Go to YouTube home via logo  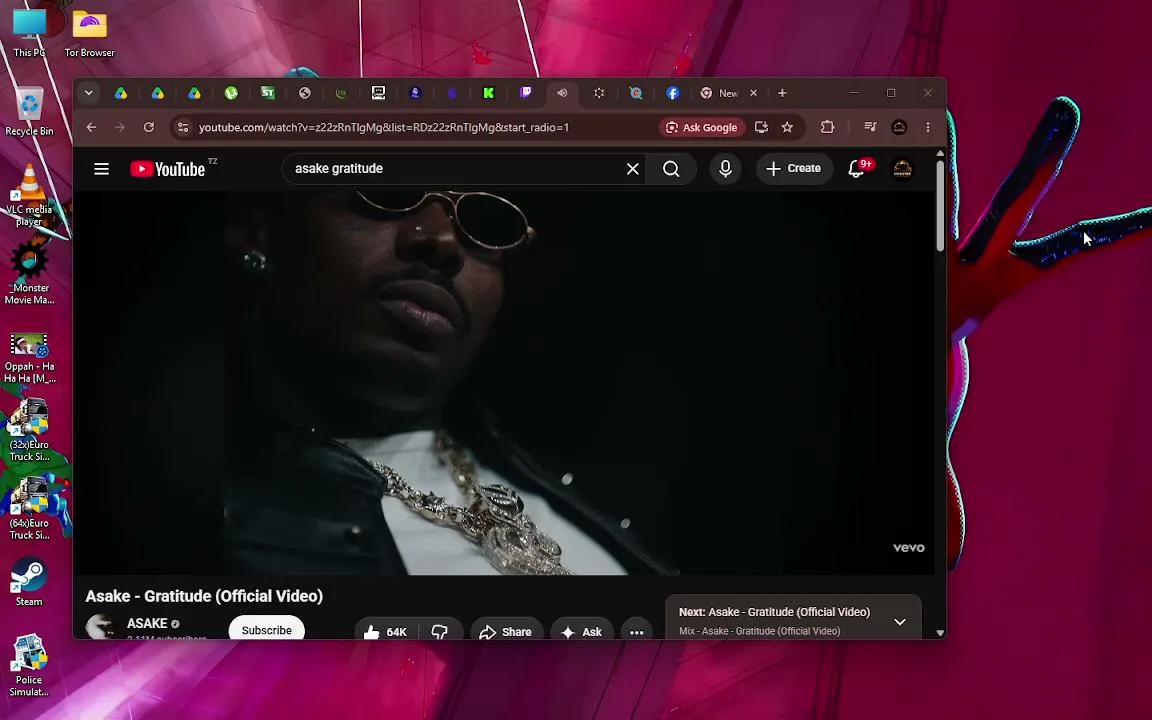(168, 169)
